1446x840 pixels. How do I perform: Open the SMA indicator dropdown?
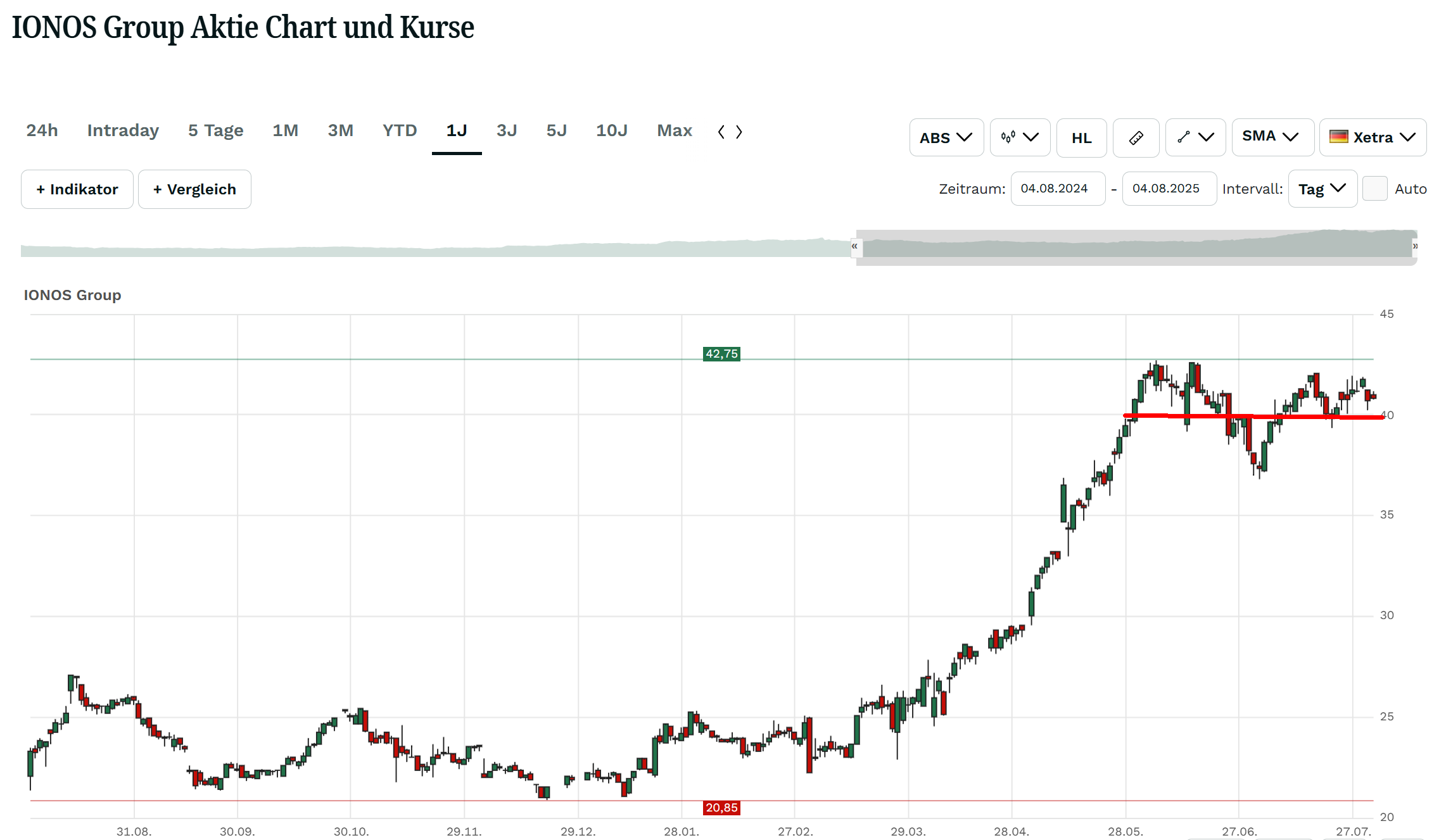[x=1272, y=137]
